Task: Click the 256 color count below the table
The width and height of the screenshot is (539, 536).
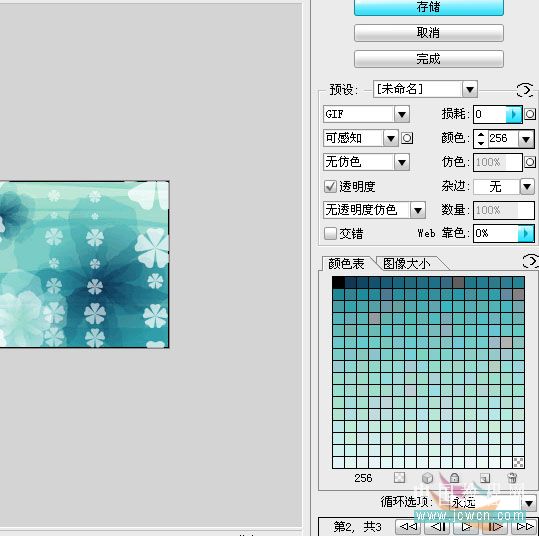Action: coord(363,478)
